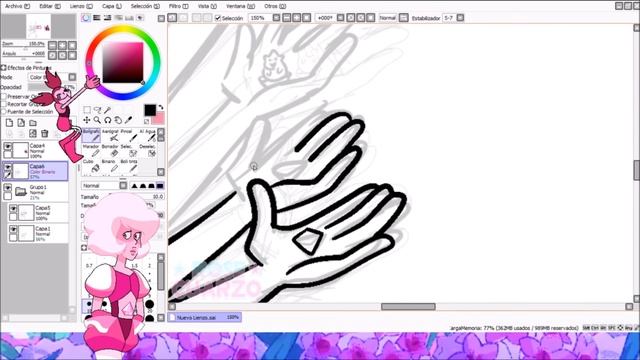Click the toolbar zoom in plus button
This screenshot has width=640, height=360.
297,18
